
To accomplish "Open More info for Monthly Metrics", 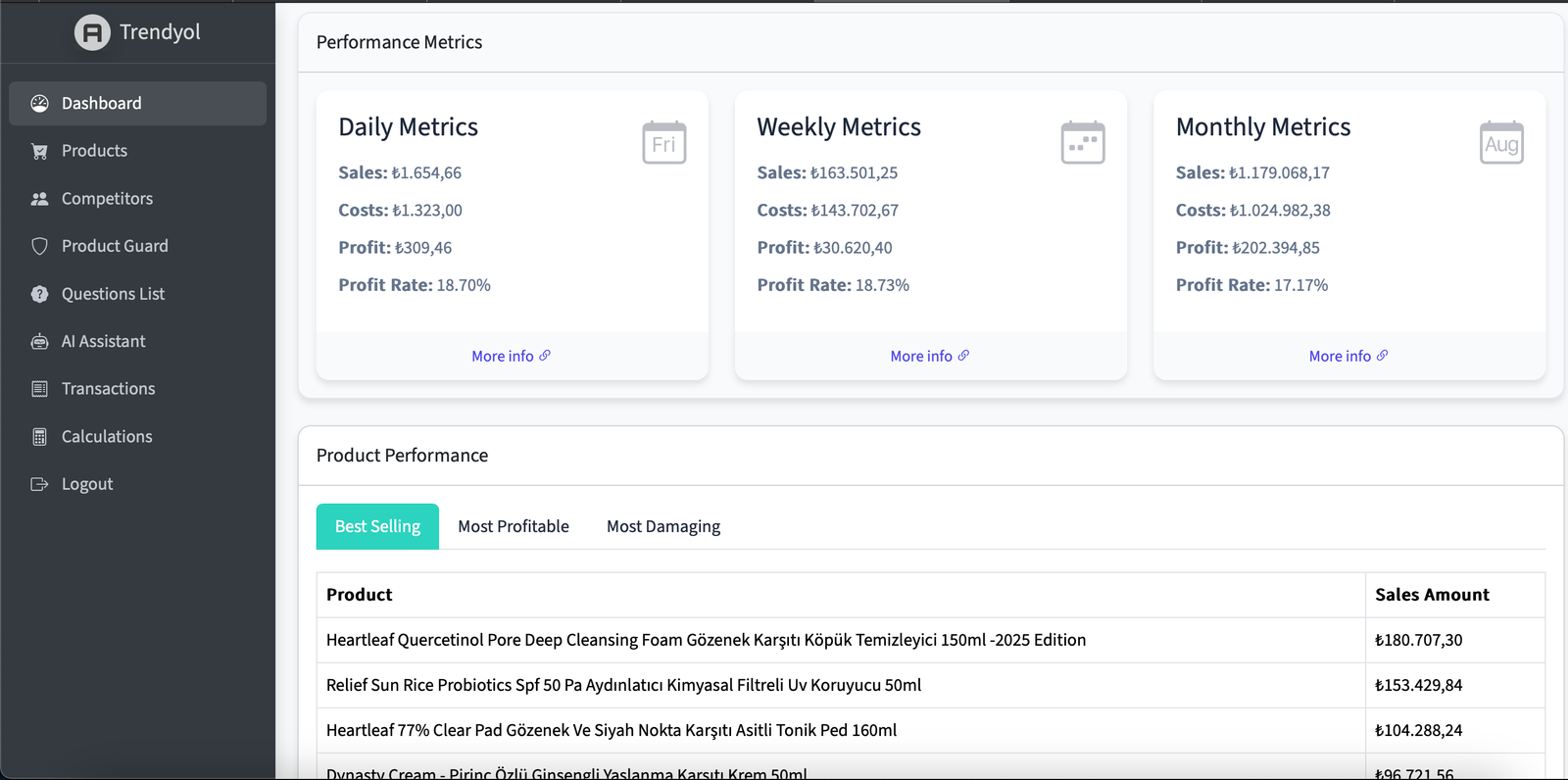I will (1347, 356).
